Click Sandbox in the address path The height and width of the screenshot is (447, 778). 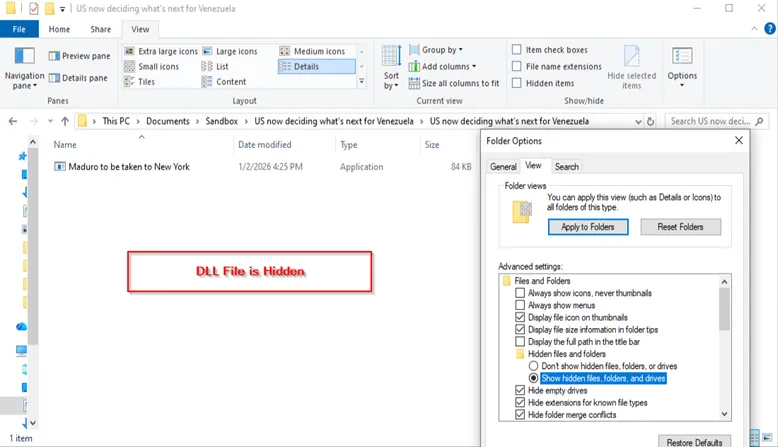pyautogui.click(x=221, y=121)
